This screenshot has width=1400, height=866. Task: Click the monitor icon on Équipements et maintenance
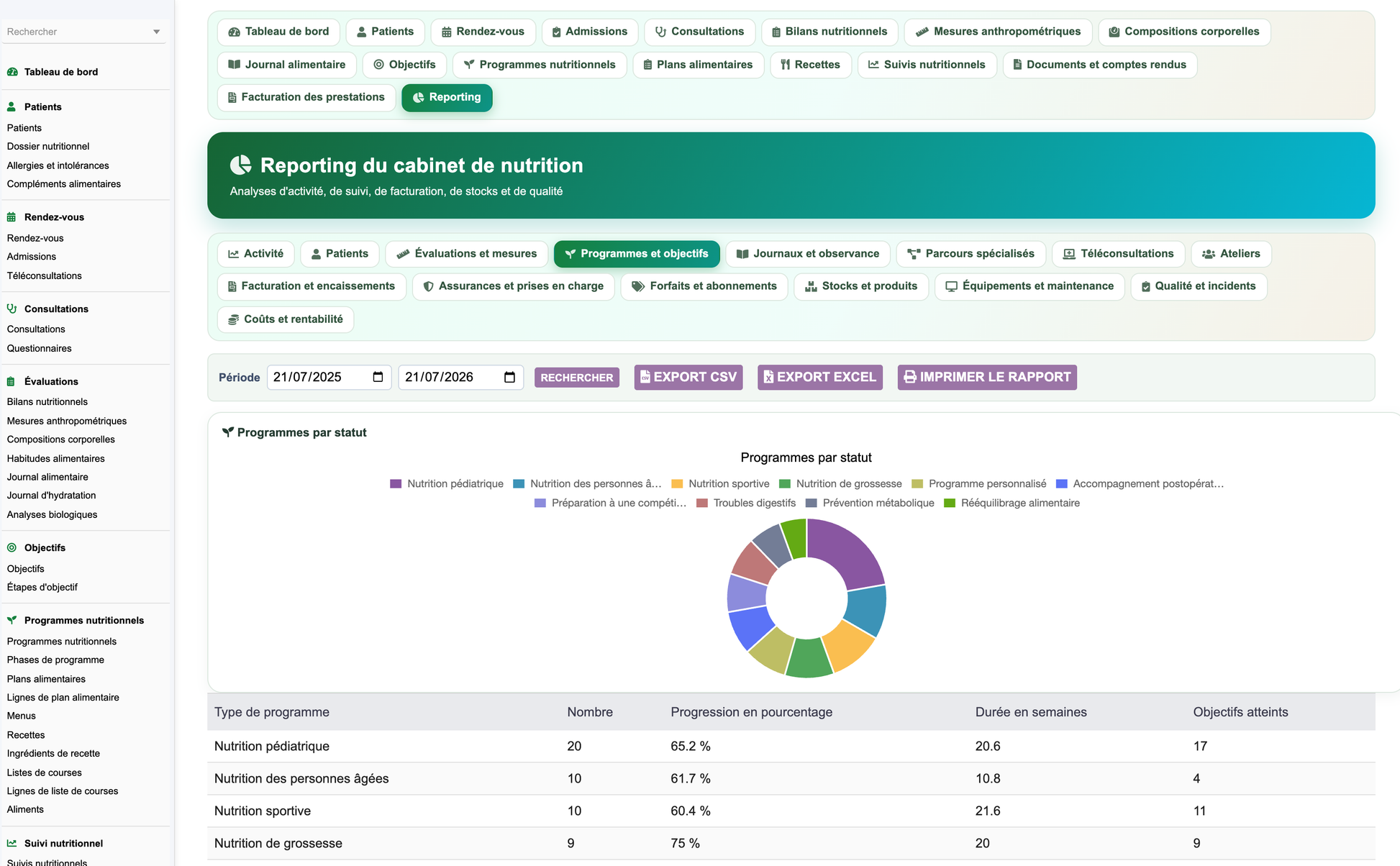pos(951,286)
